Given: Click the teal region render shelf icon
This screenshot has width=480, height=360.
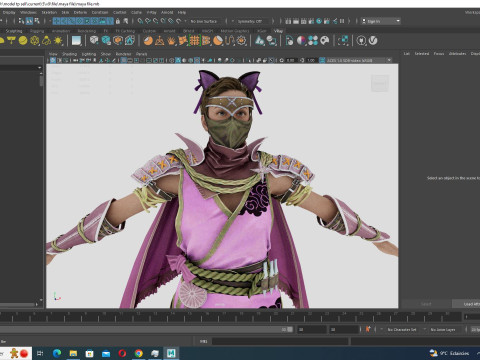Looking at the screenshot, I should coord(343,41).
